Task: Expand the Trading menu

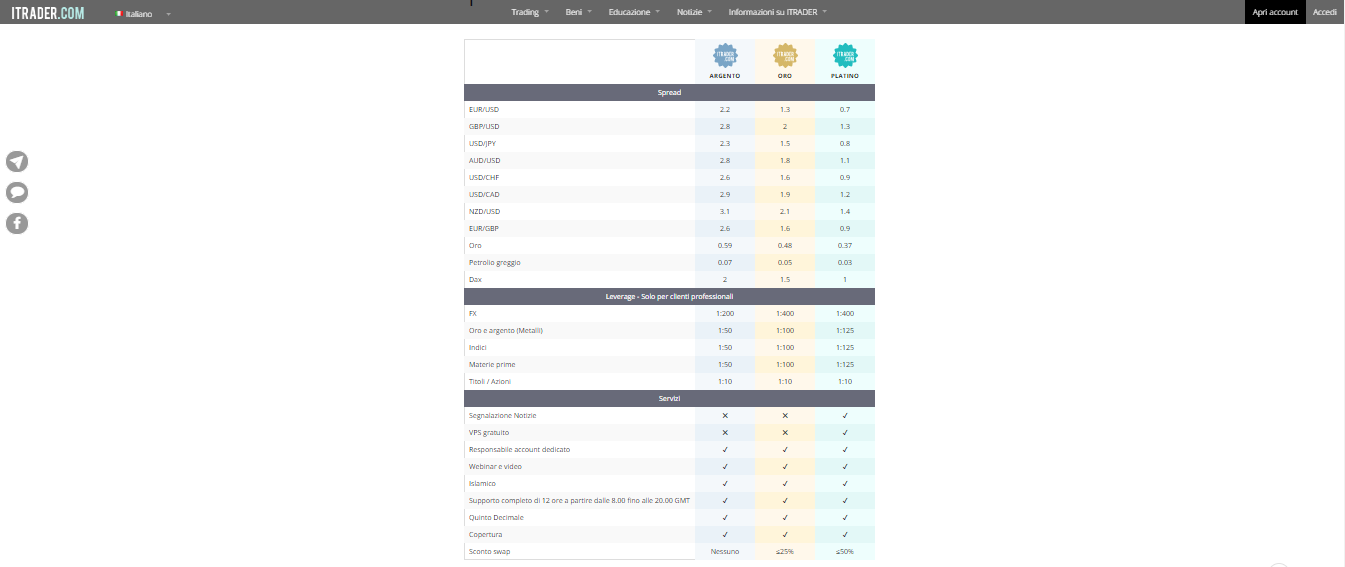Action: click(x=530, y=12)
